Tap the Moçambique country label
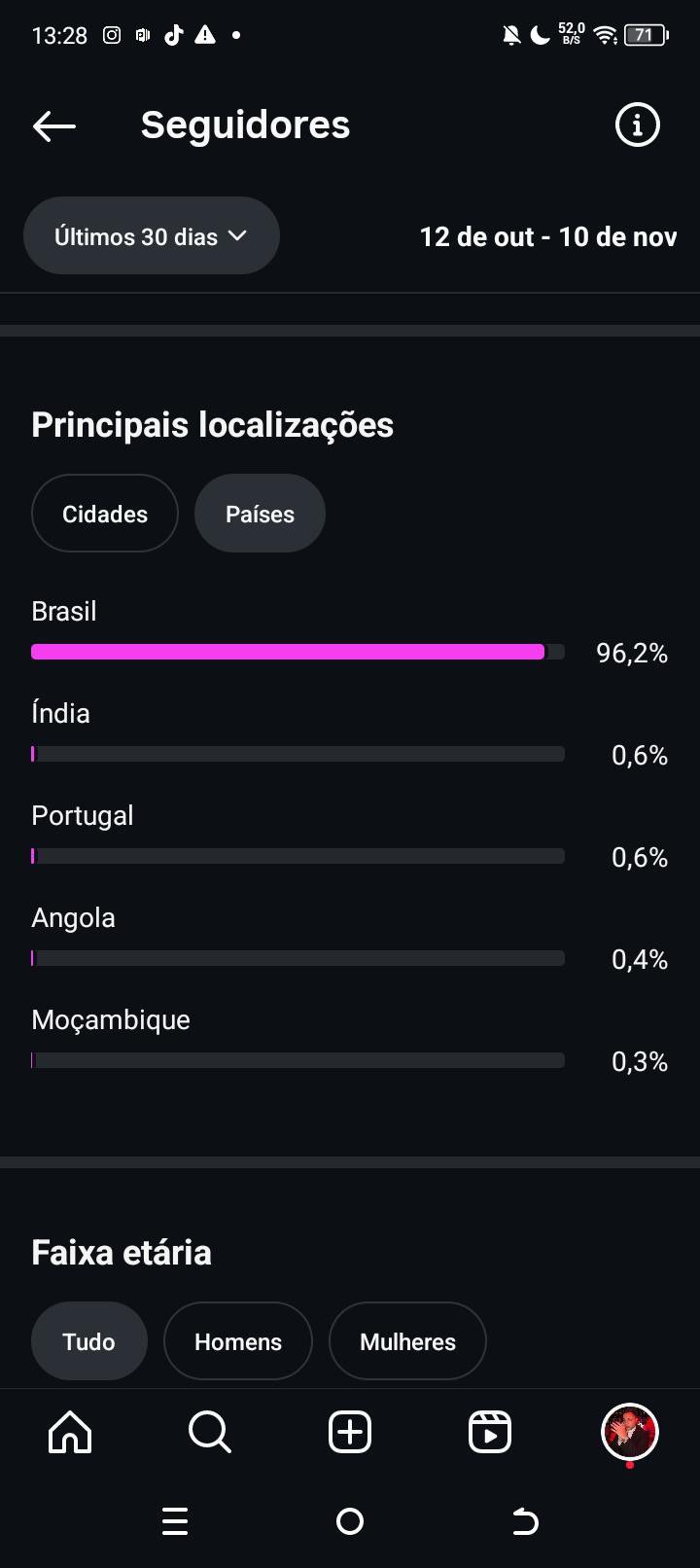Screen dimensions: 700x1568 (x=111, y=1019)
